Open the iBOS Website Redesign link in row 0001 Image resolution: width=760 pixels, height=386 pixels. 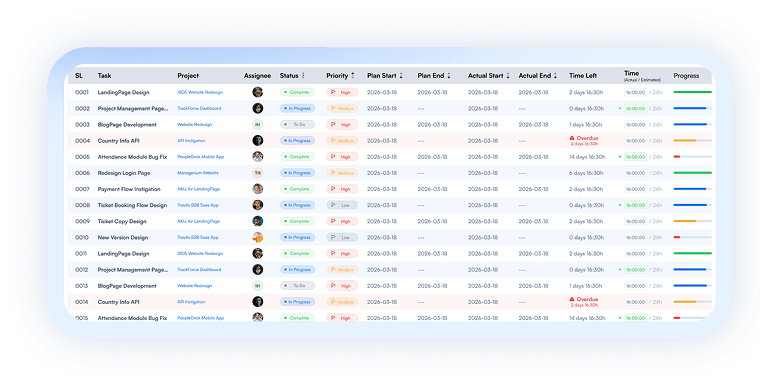200,92
